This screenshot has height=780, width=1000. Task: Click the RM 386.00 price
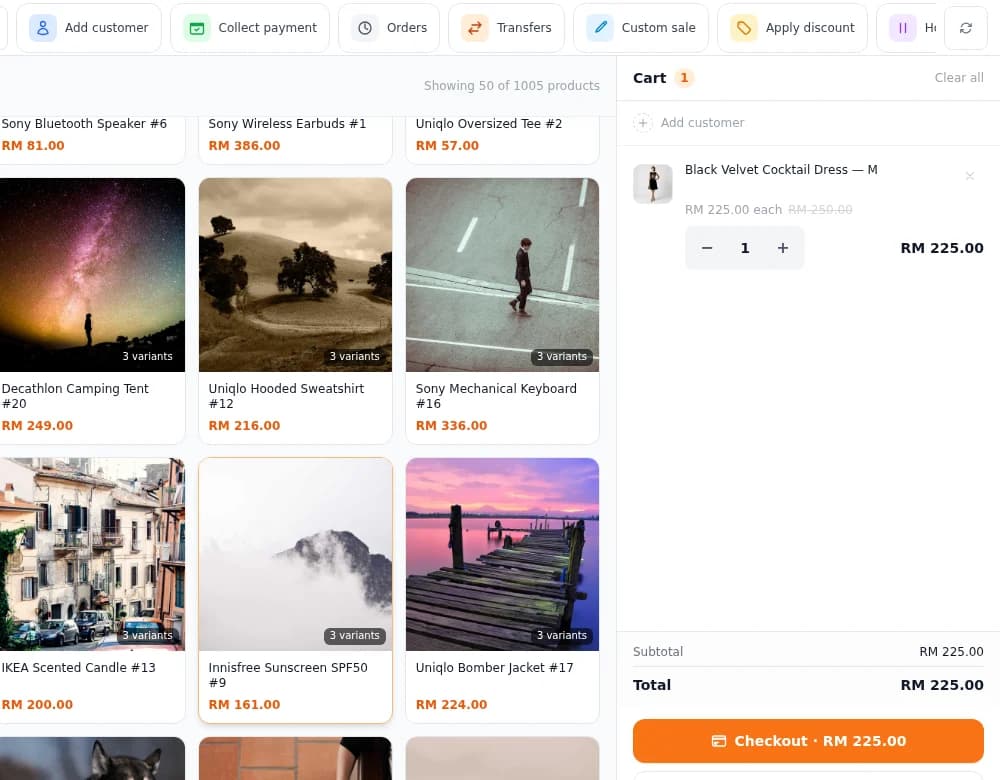pos(244,145)
